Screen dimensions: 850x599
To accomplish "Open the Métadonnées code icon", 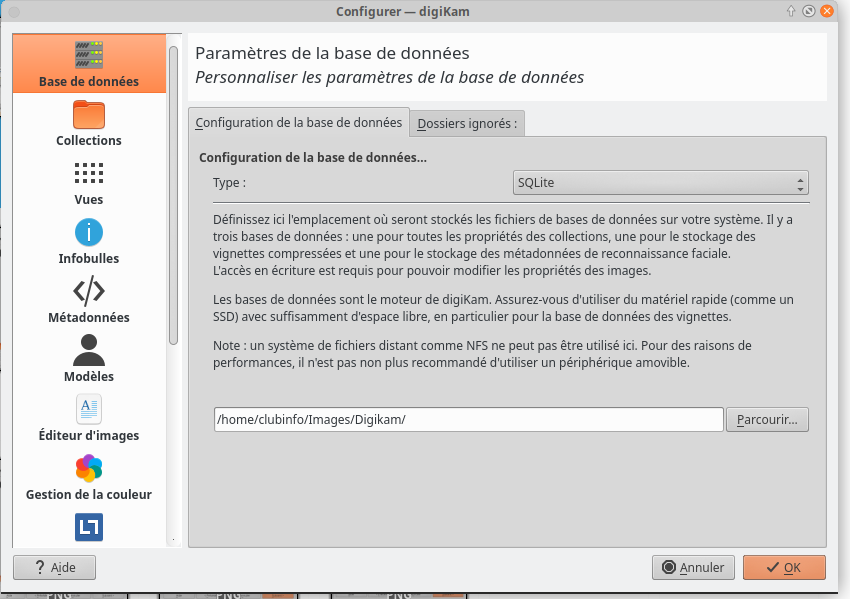I will (89, 291).
